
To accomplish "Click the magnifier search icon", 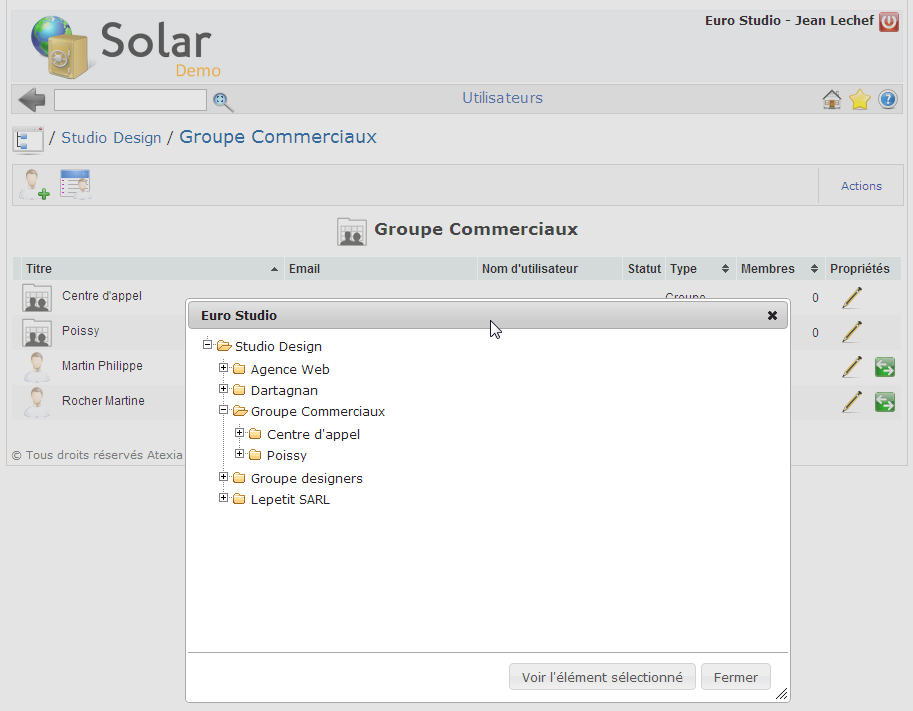I will [x=223, y=101].
